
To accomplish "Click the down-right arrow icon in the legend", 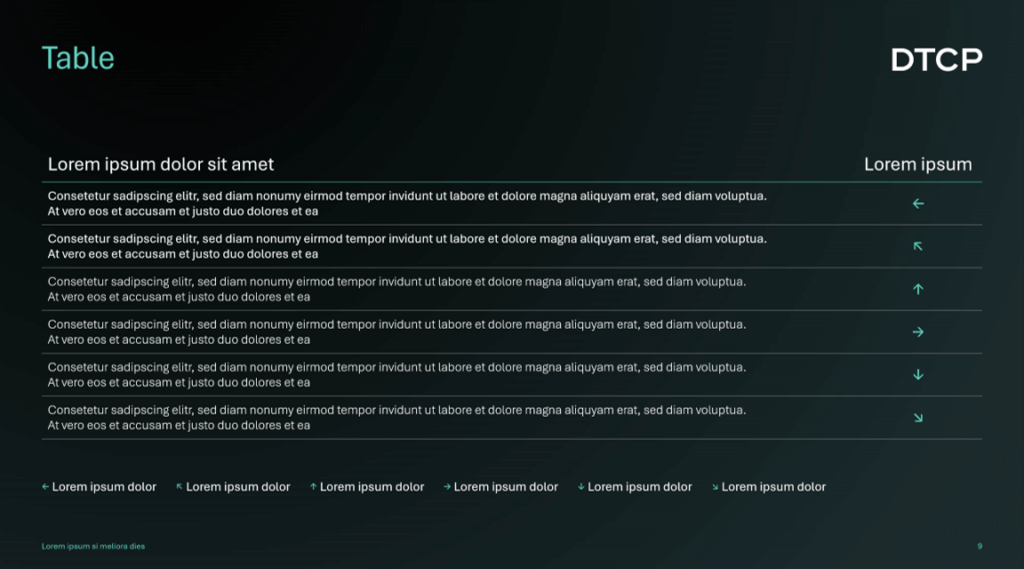I will (715, 487).
